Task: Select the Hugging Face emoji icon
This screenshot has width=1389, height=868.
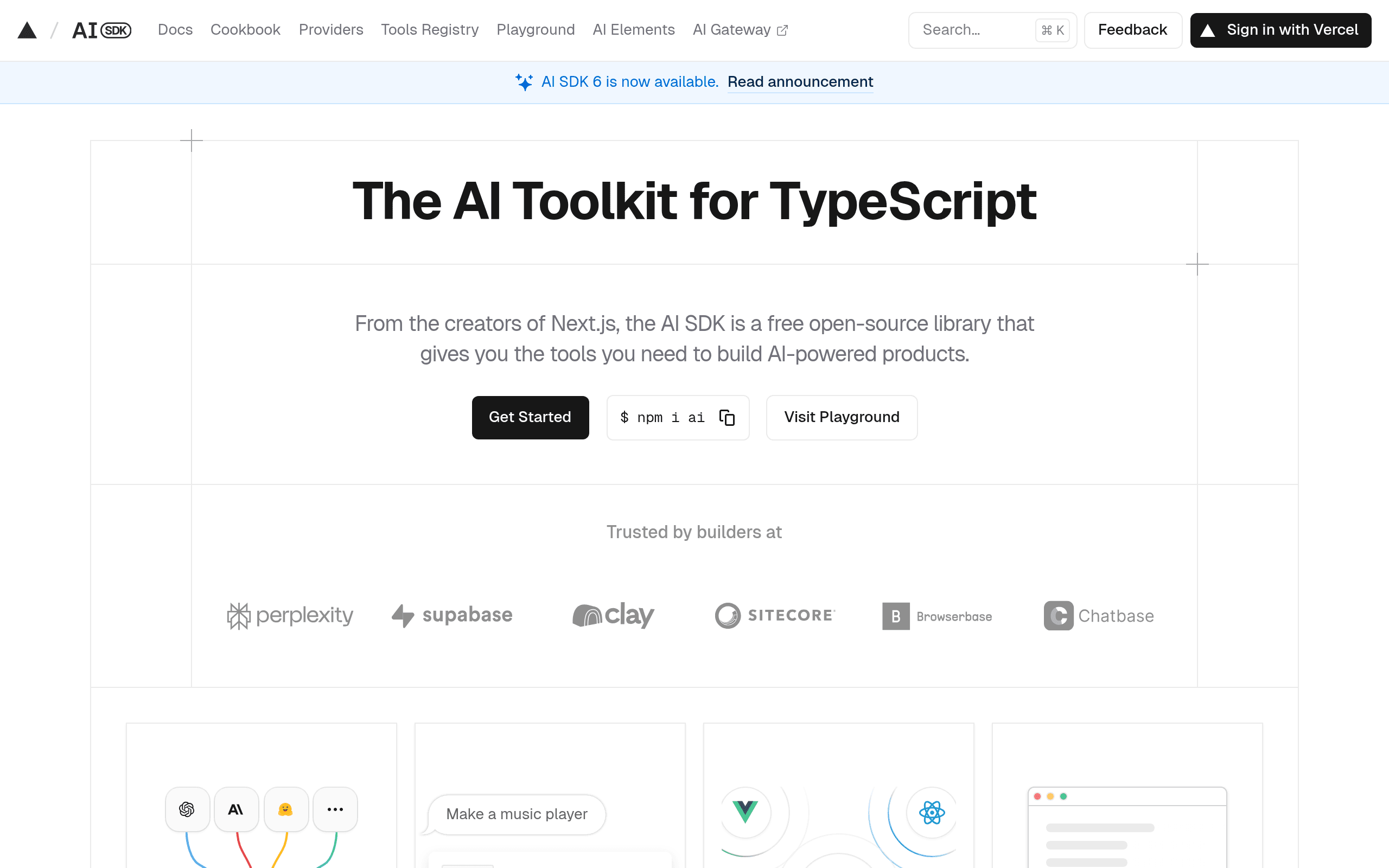Action: pos(286,809)
